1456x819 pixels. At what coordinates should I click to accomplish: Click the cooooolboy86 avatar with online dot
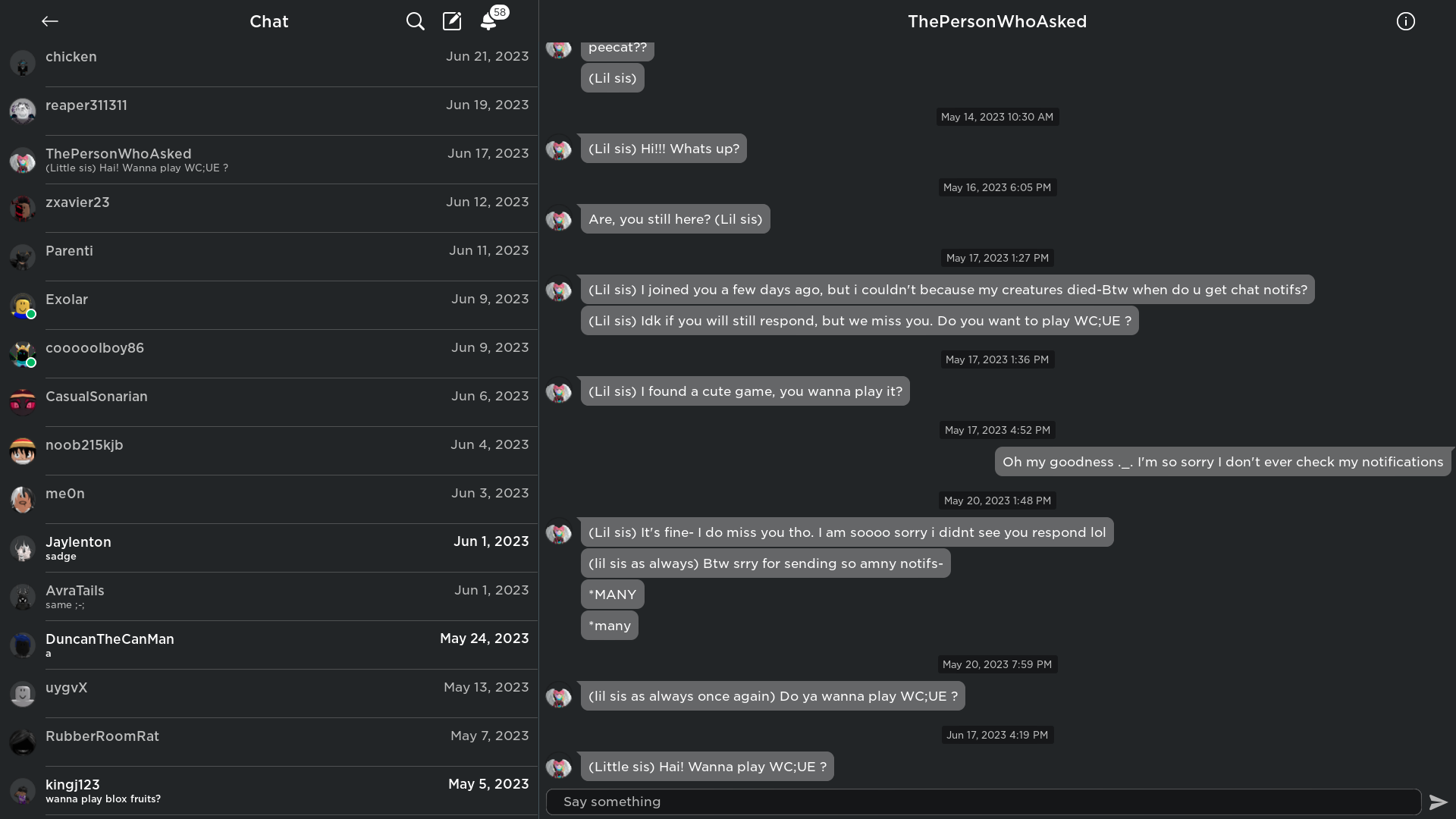click(x=23, y=353)
